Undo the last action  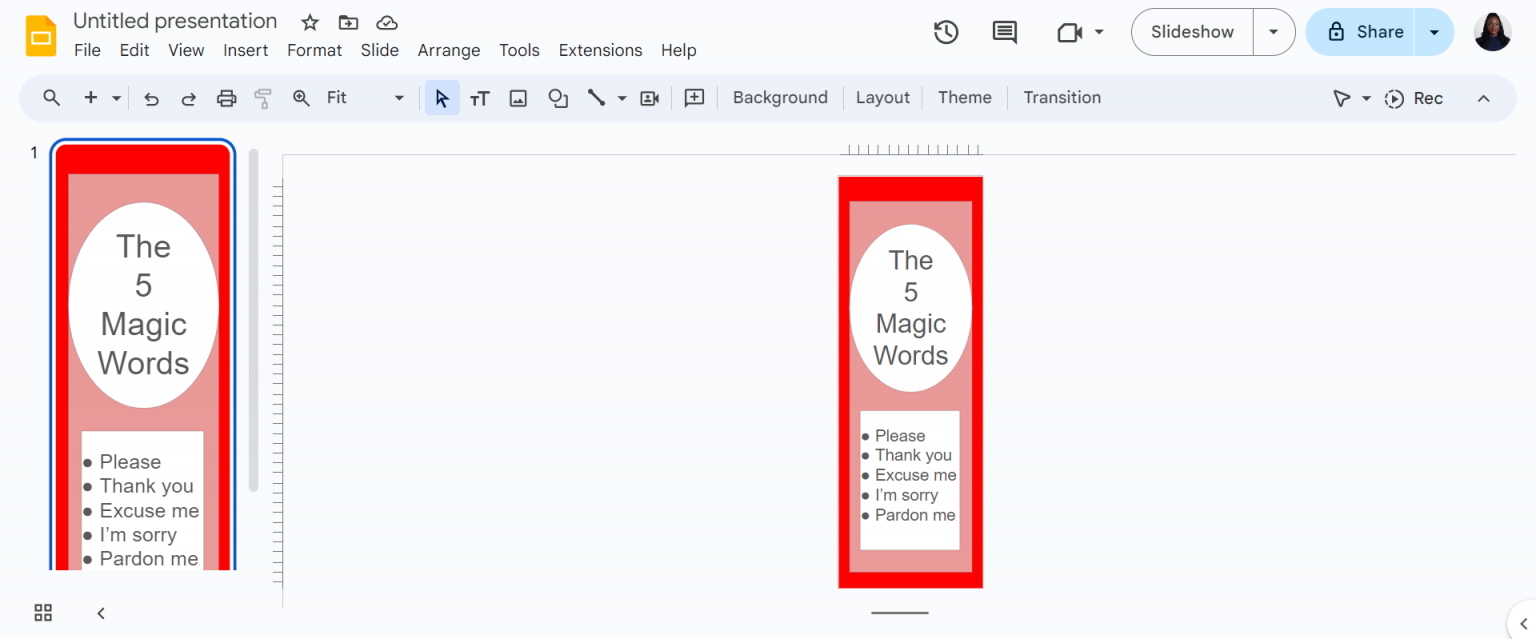tap(150, 97)
